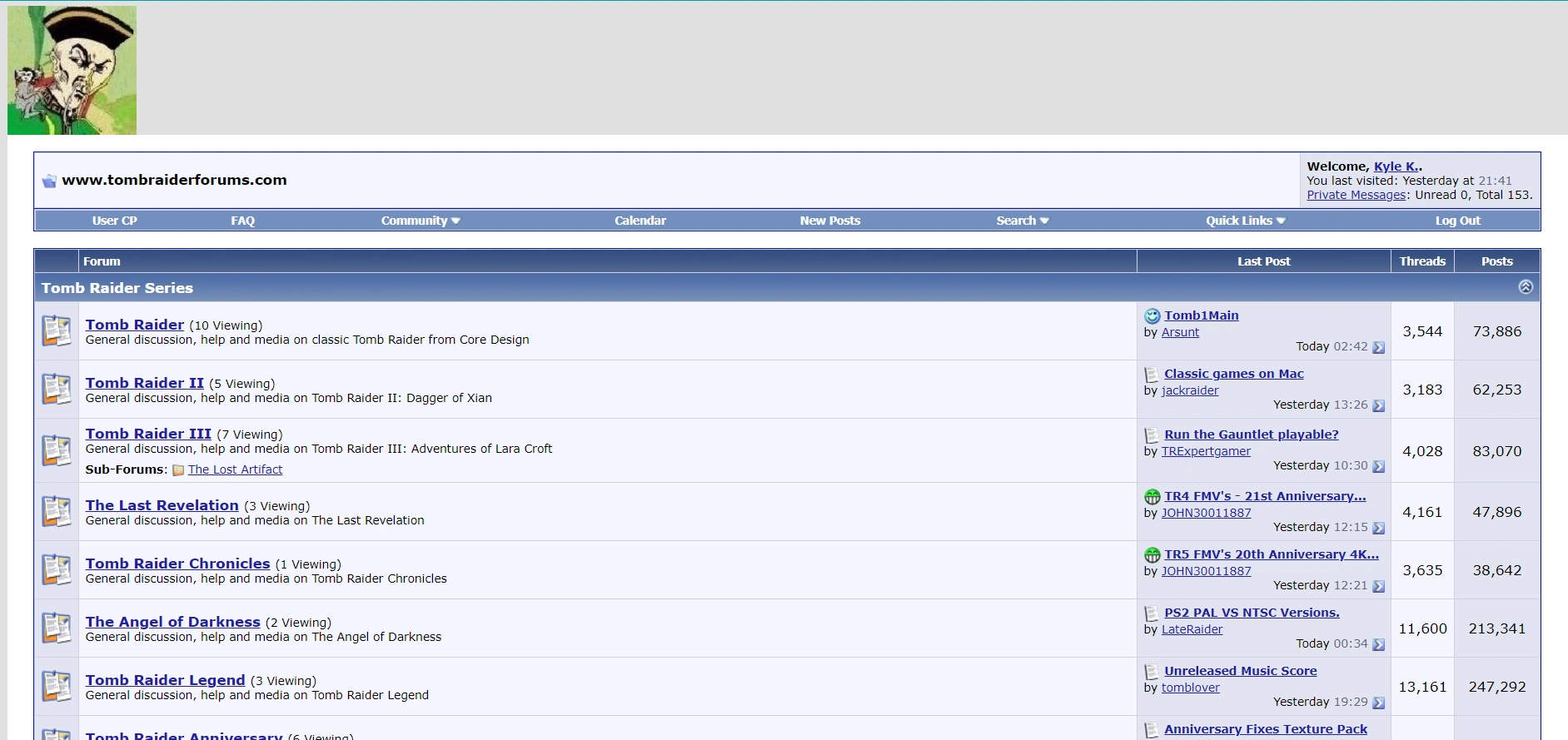Click the forum home icon by tombraiderforums.com
The image size is (1568, 740).
[x=49, y=181]
